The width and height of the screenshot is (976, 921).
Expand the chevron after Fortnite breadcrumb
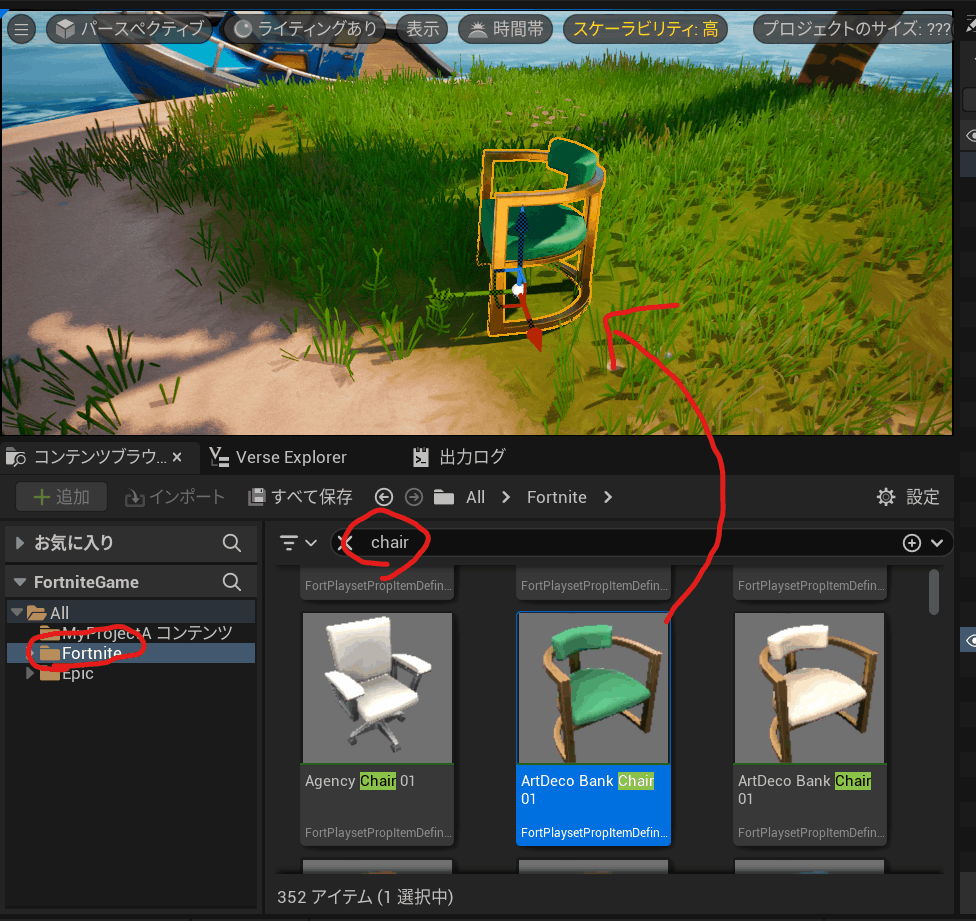608,497
